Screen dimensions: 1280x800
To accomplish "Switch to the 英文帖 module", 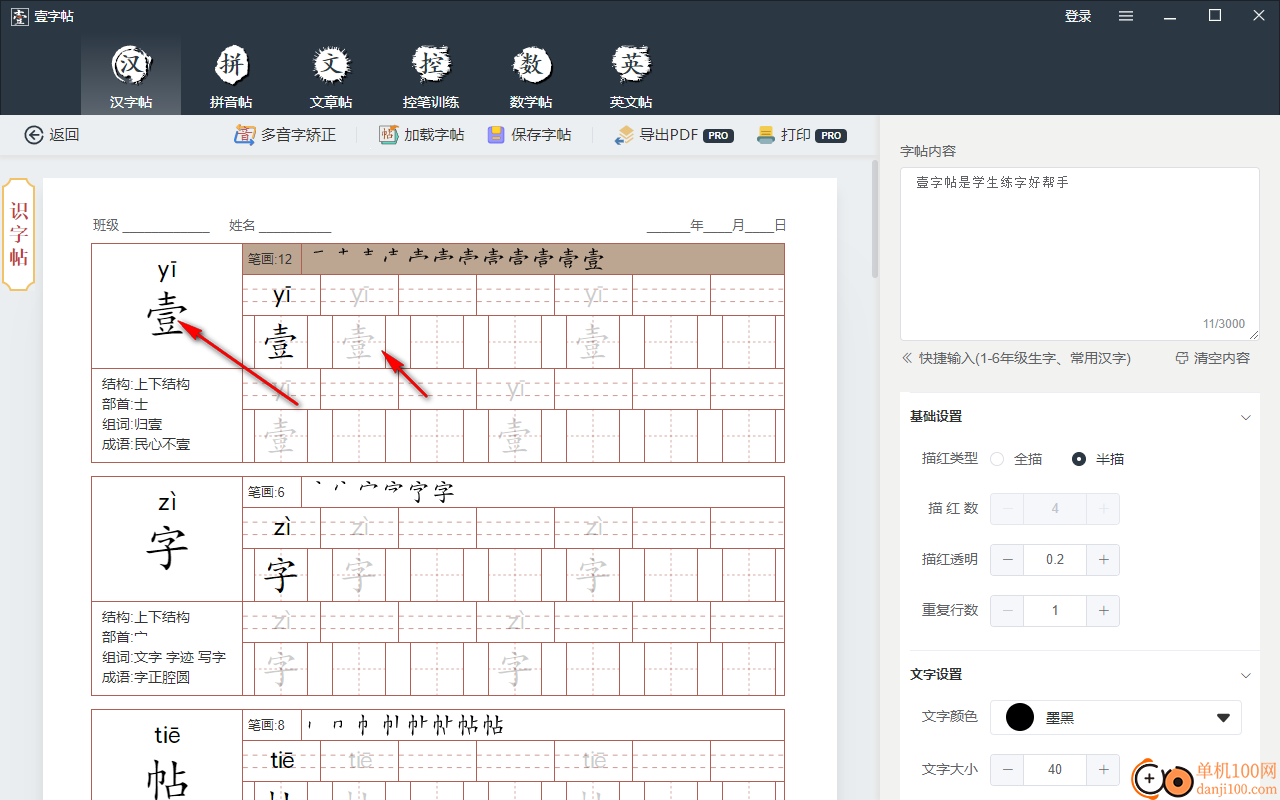I will [631, 76].
